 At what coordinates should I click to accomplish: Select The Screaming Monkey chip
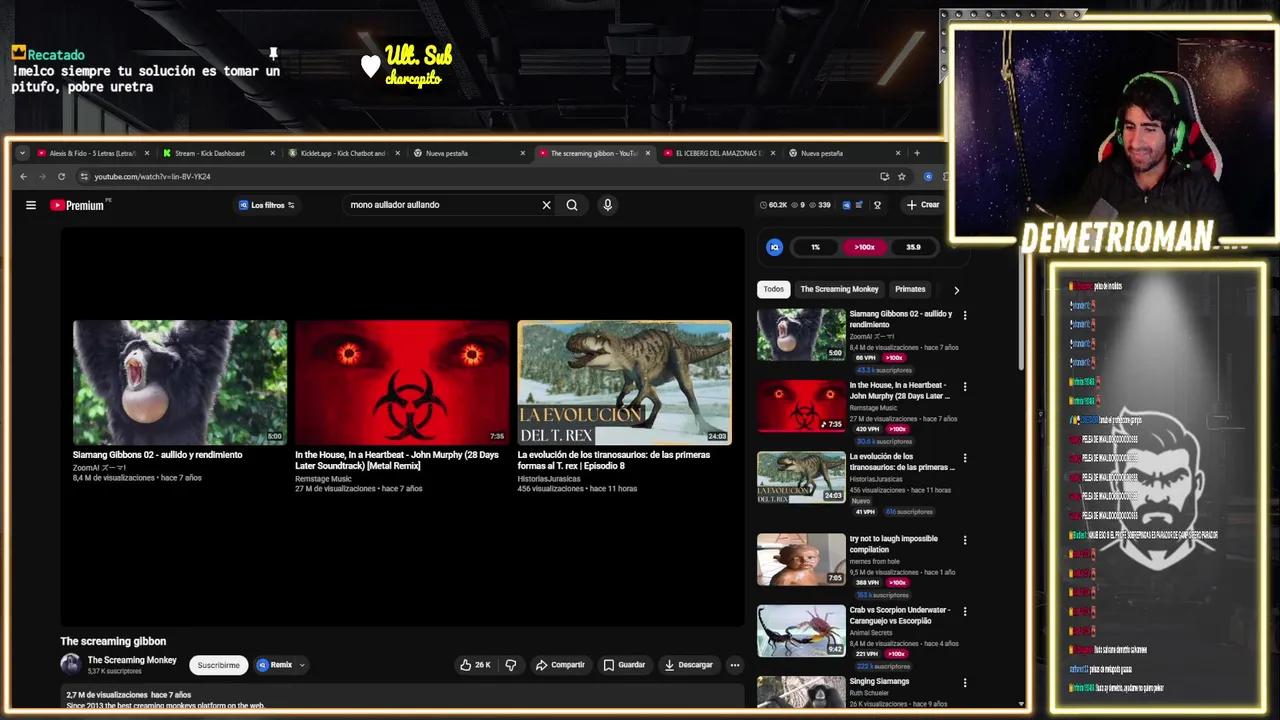(x=839, y=289)
